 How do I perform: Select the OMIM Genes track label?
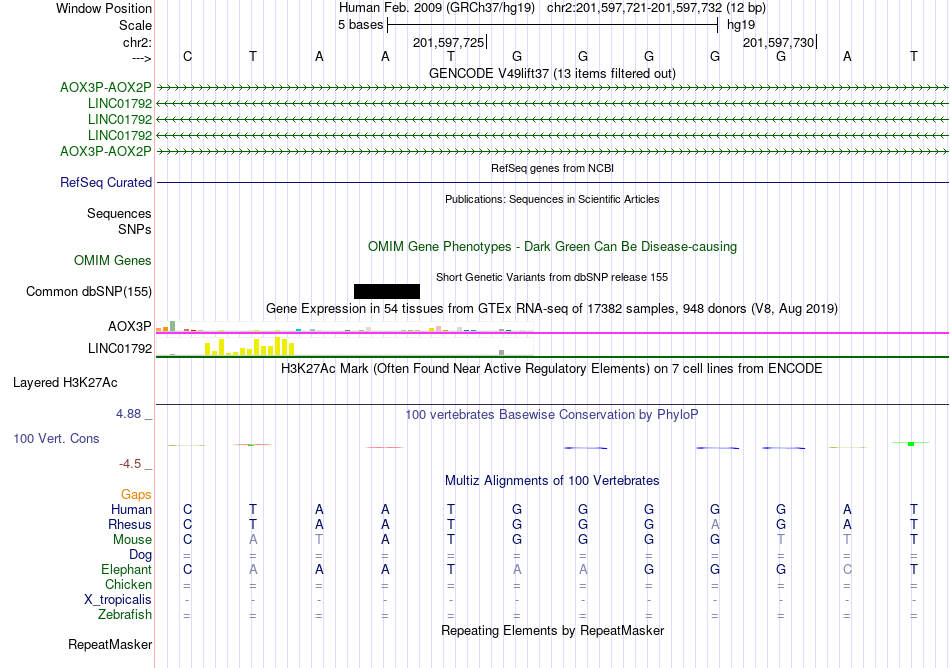coord(113,260)
